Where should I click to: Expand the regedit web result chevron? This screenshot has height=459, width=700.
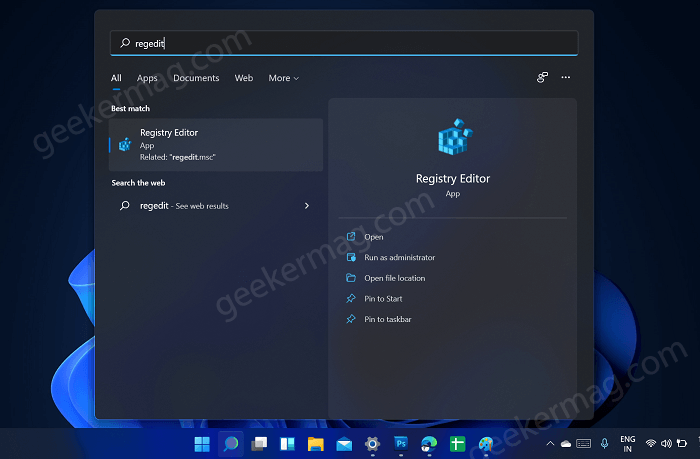pyautogui.click(x=307, y=206)
